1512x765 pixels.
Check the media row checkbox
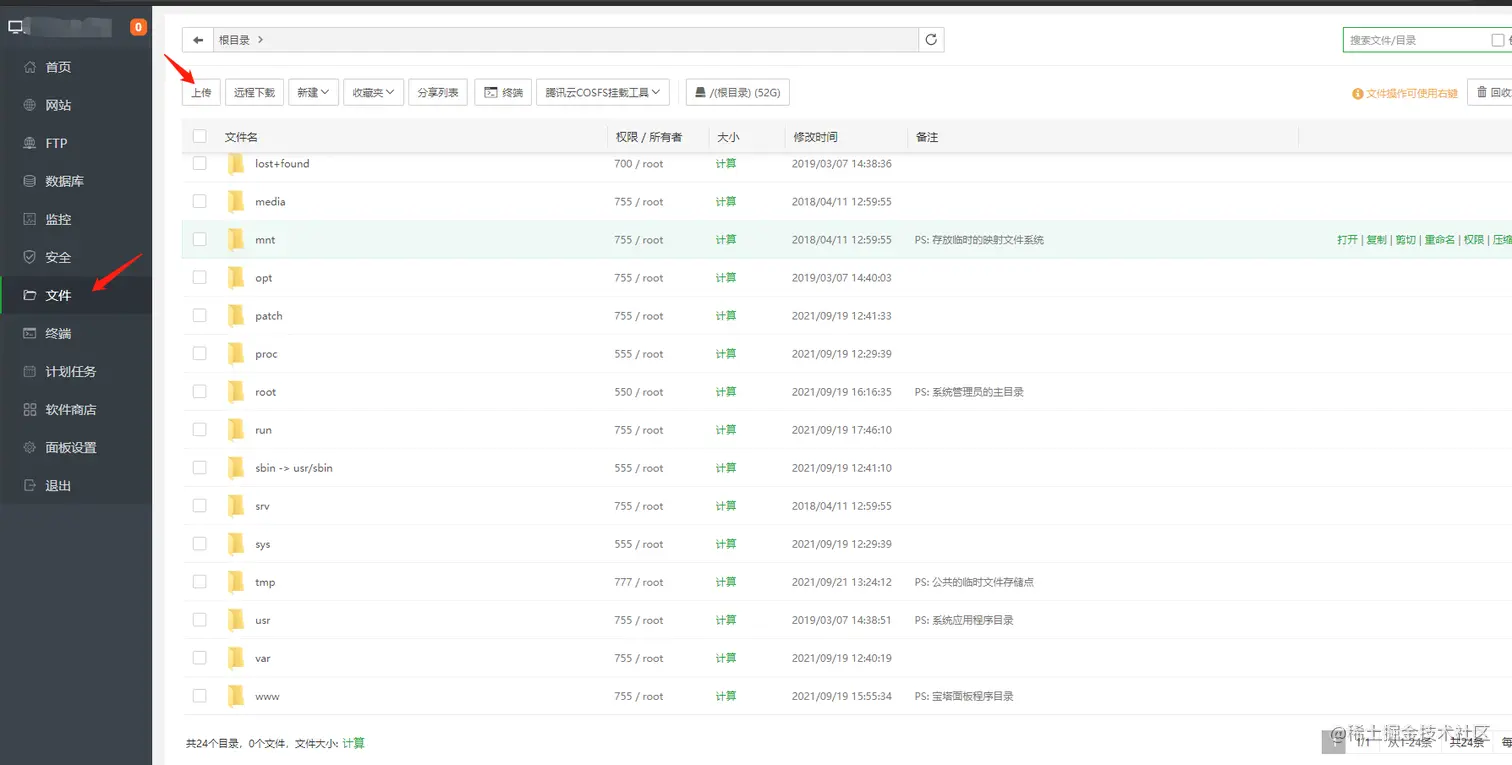(200, 201)
